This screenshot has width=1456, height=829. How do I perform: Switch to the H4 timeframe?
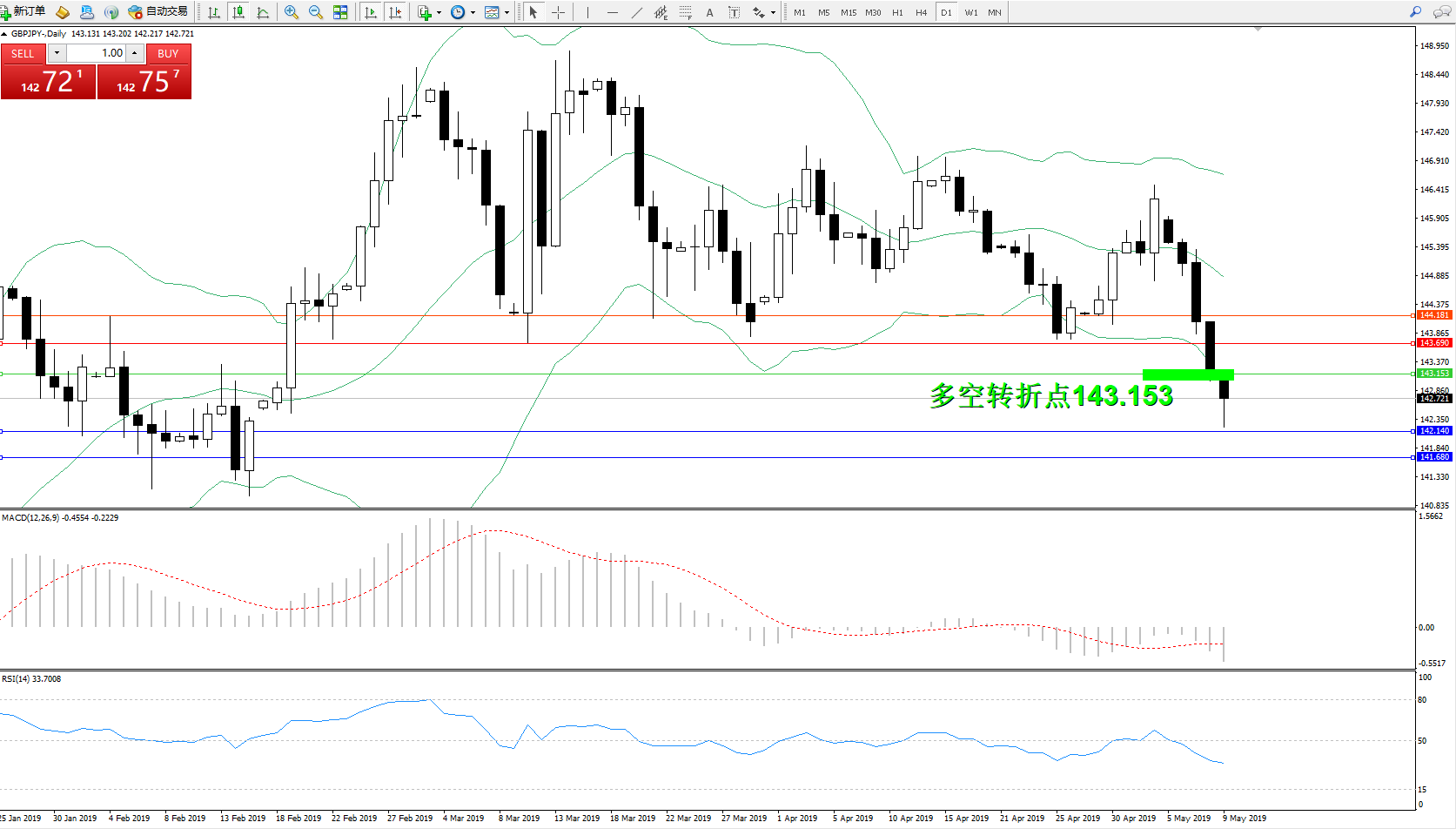921,12
